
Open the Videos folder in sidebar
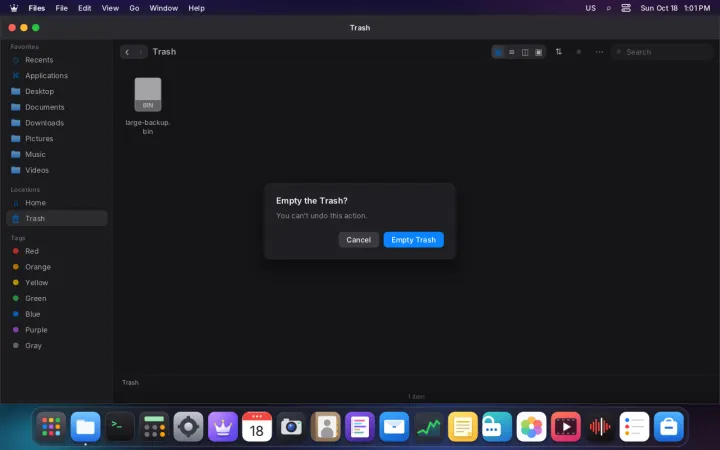pyautogui.click(x=56, y=170)
